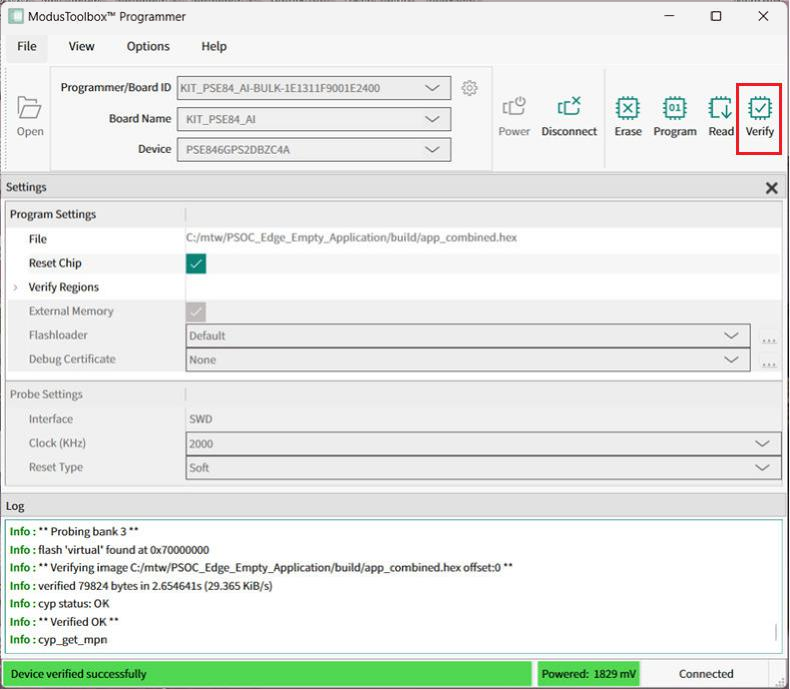Read device memory
The height and width of the screenshot is (689, 790).
pyautogui.click(x=721, y=117)
